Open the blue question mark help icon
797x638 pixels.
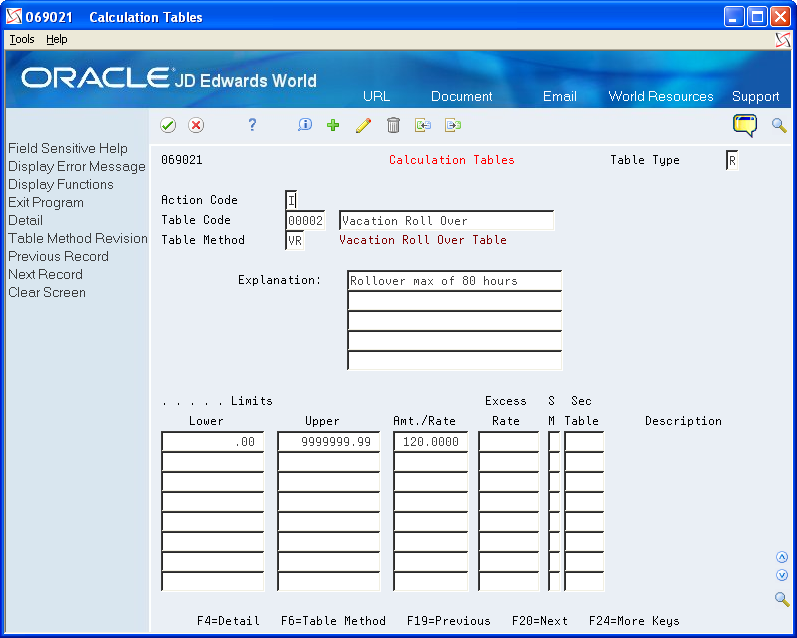point(252,125)
